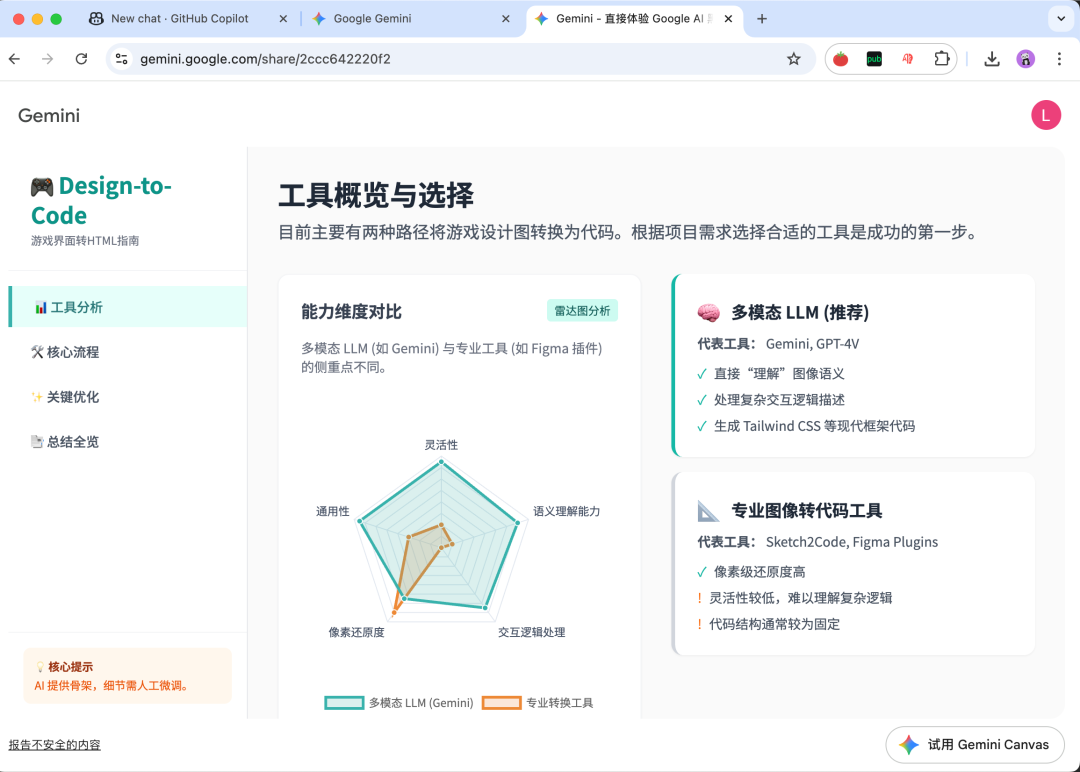Click the 雷达图分析 badge
Screen dimensions: 1080x772
coord(583,311)
